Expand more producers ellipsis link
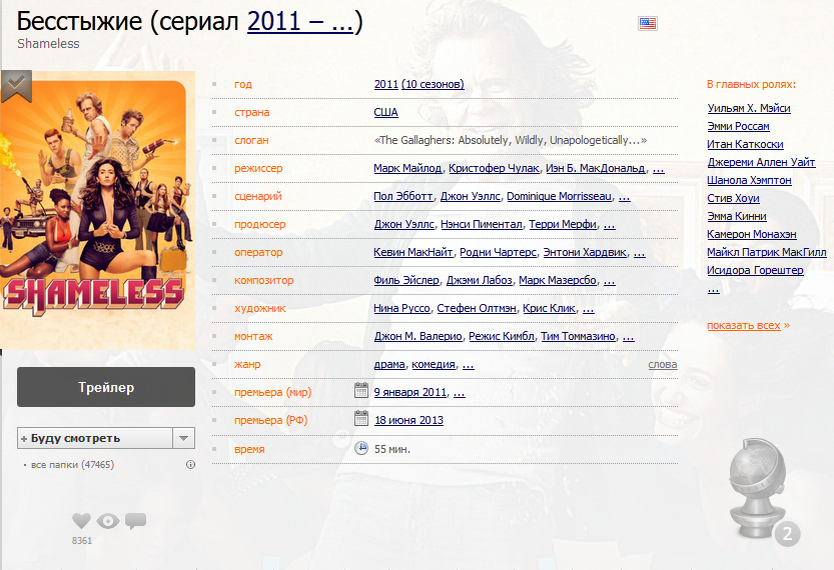 click(610, 225)
